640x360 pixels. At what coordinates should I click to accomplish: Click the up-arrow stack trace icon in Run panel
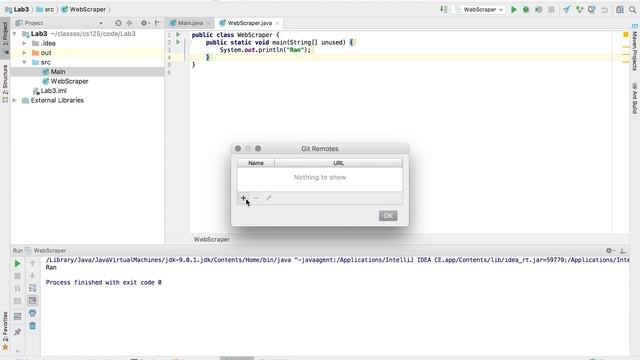33,264
